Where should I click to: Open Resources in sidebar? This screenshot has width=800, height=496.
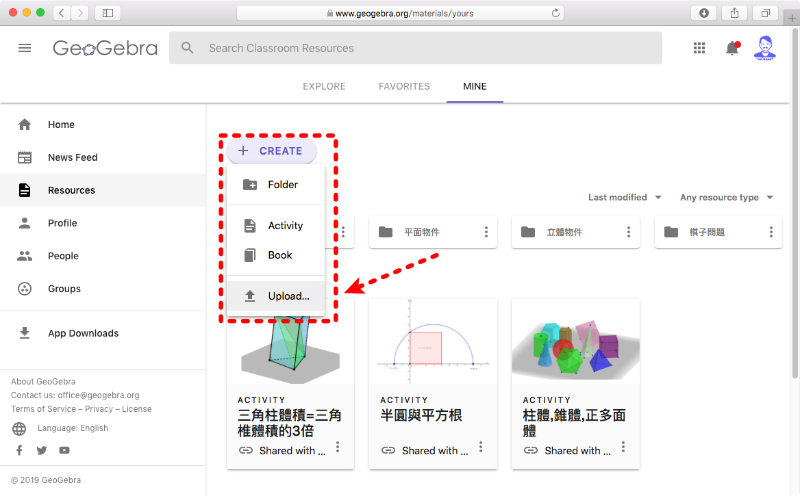tap(102, 190)
